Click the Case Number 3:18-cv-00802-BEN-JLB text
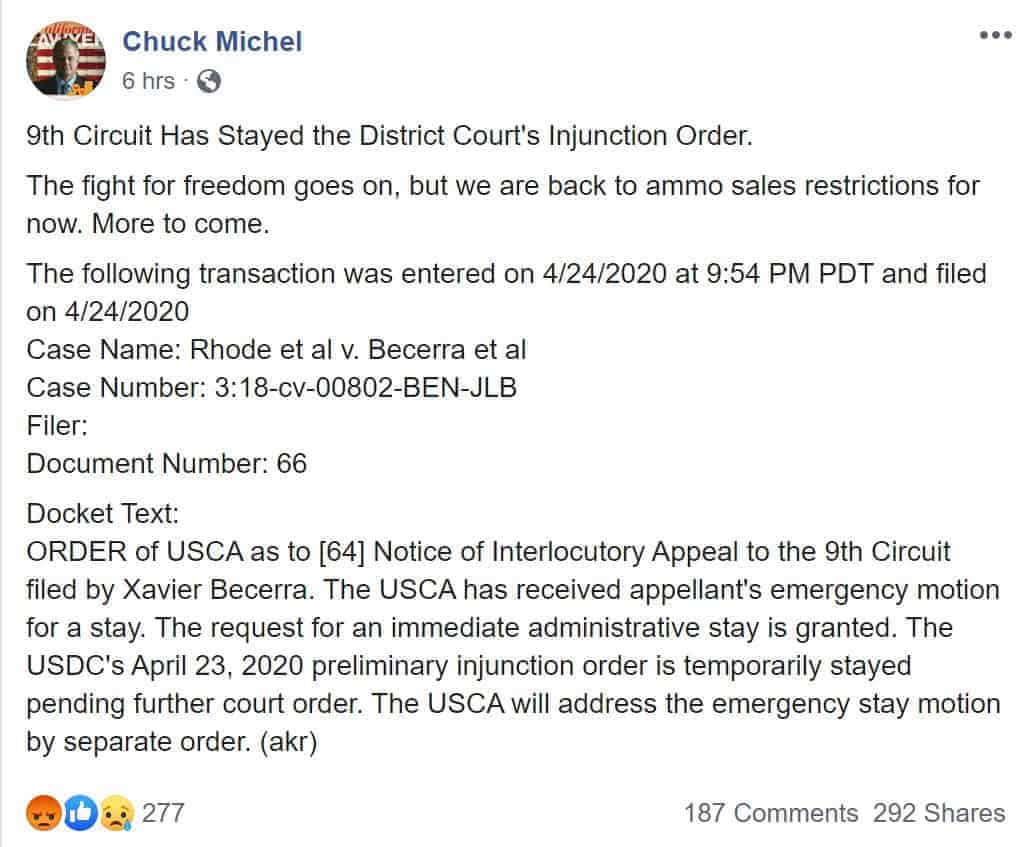 [x=271, y=388]
